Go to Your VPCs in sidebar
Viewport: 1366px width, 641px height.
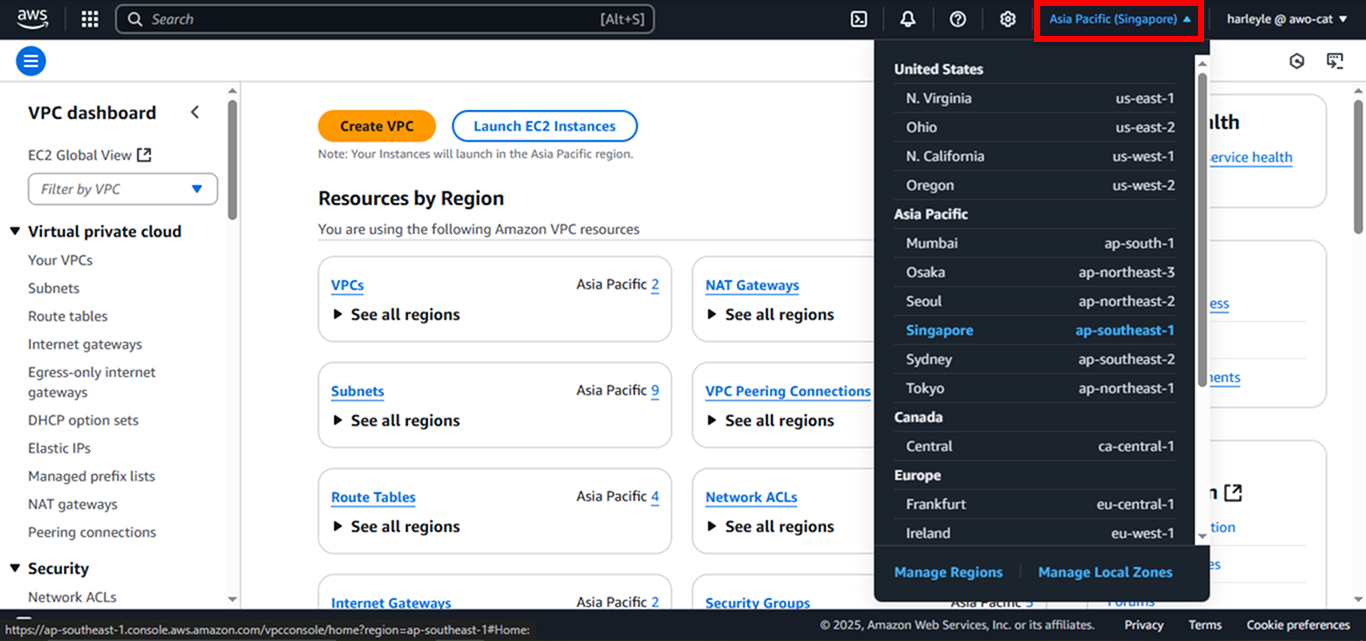coord(60,260)
